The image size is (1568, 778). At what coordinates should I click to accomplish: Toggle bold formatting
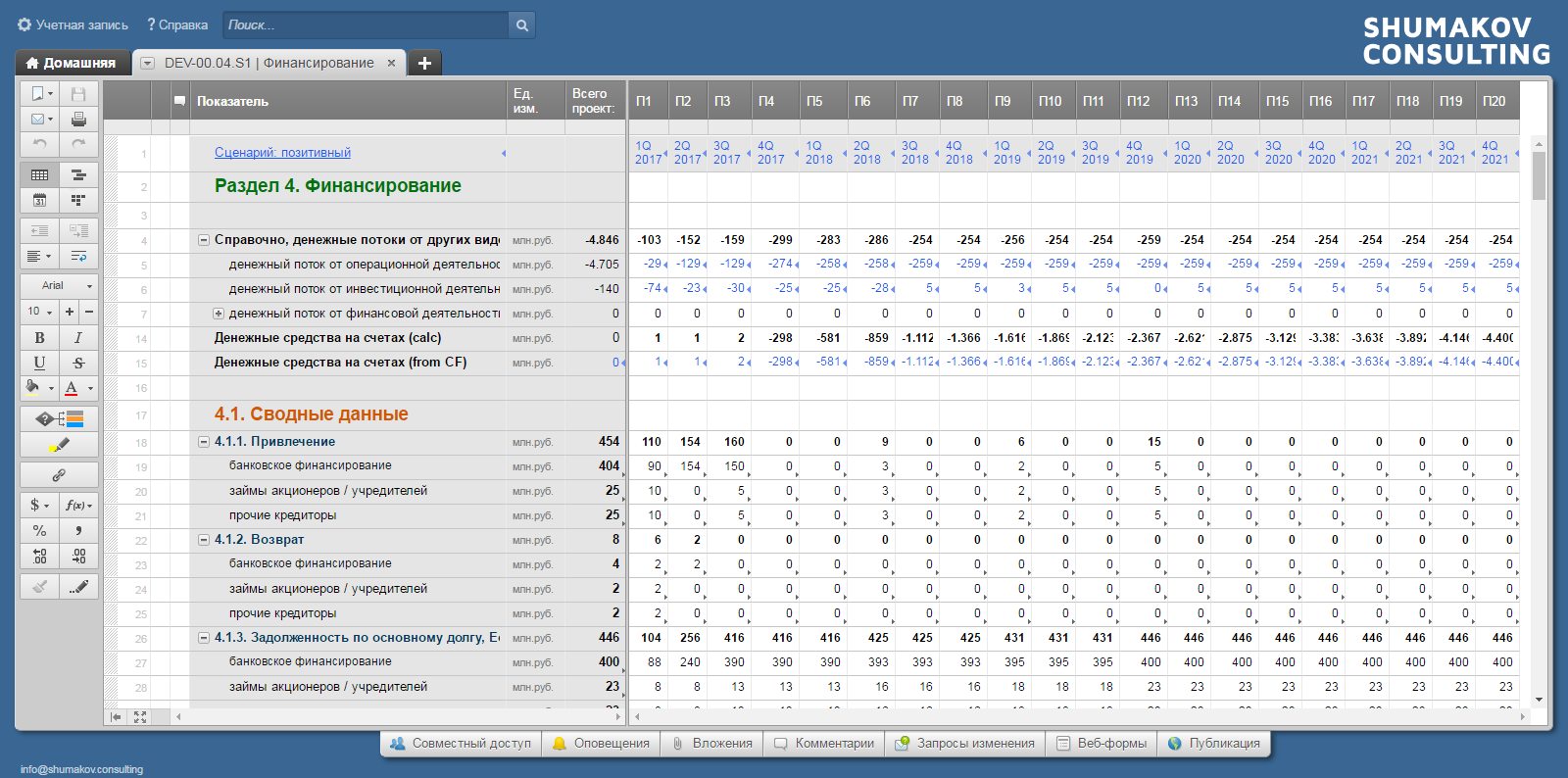[39, 337]
